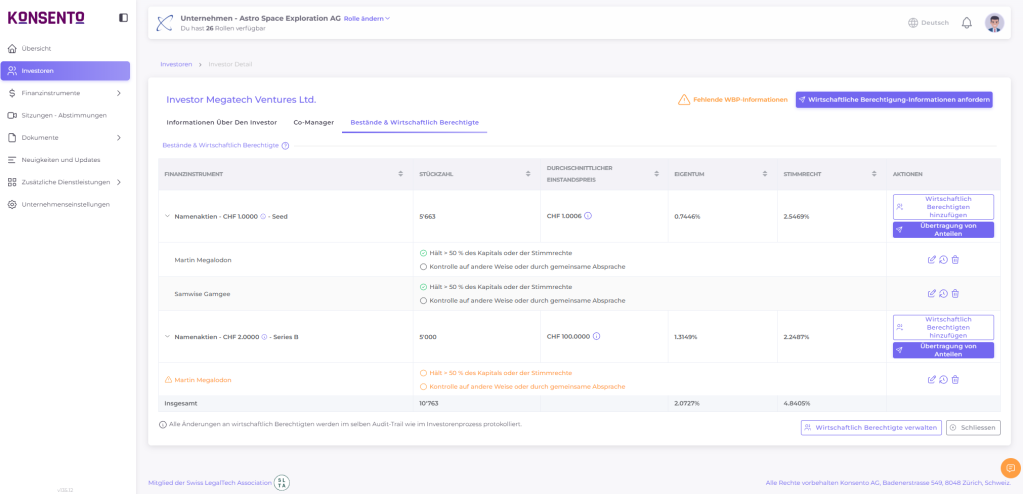
Task: Sort by the Stimmrecht column
Action: (x=874, y=174)
